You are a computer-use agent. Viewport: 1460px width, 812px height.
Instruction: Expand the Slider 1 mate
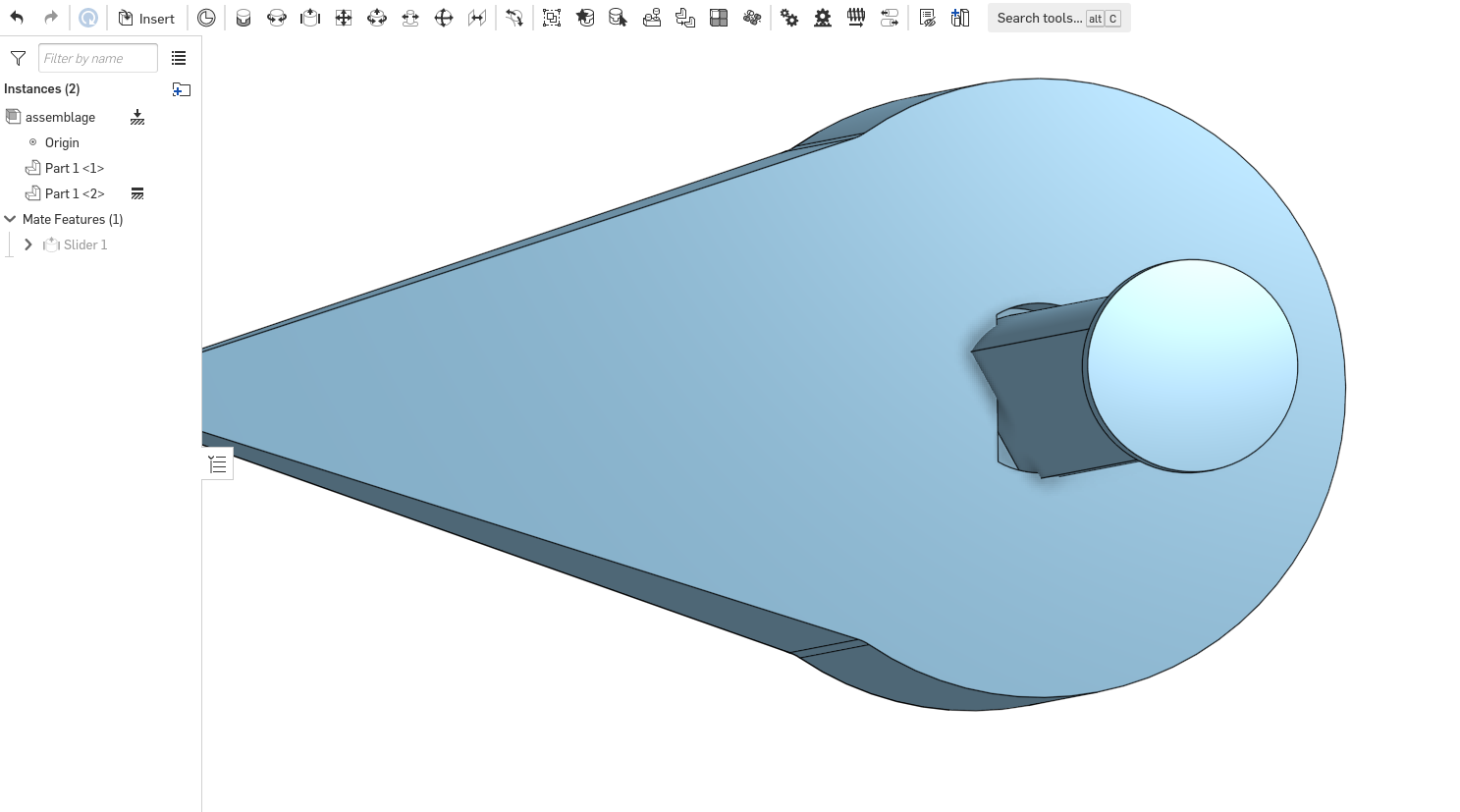click(x=28, y=244)
